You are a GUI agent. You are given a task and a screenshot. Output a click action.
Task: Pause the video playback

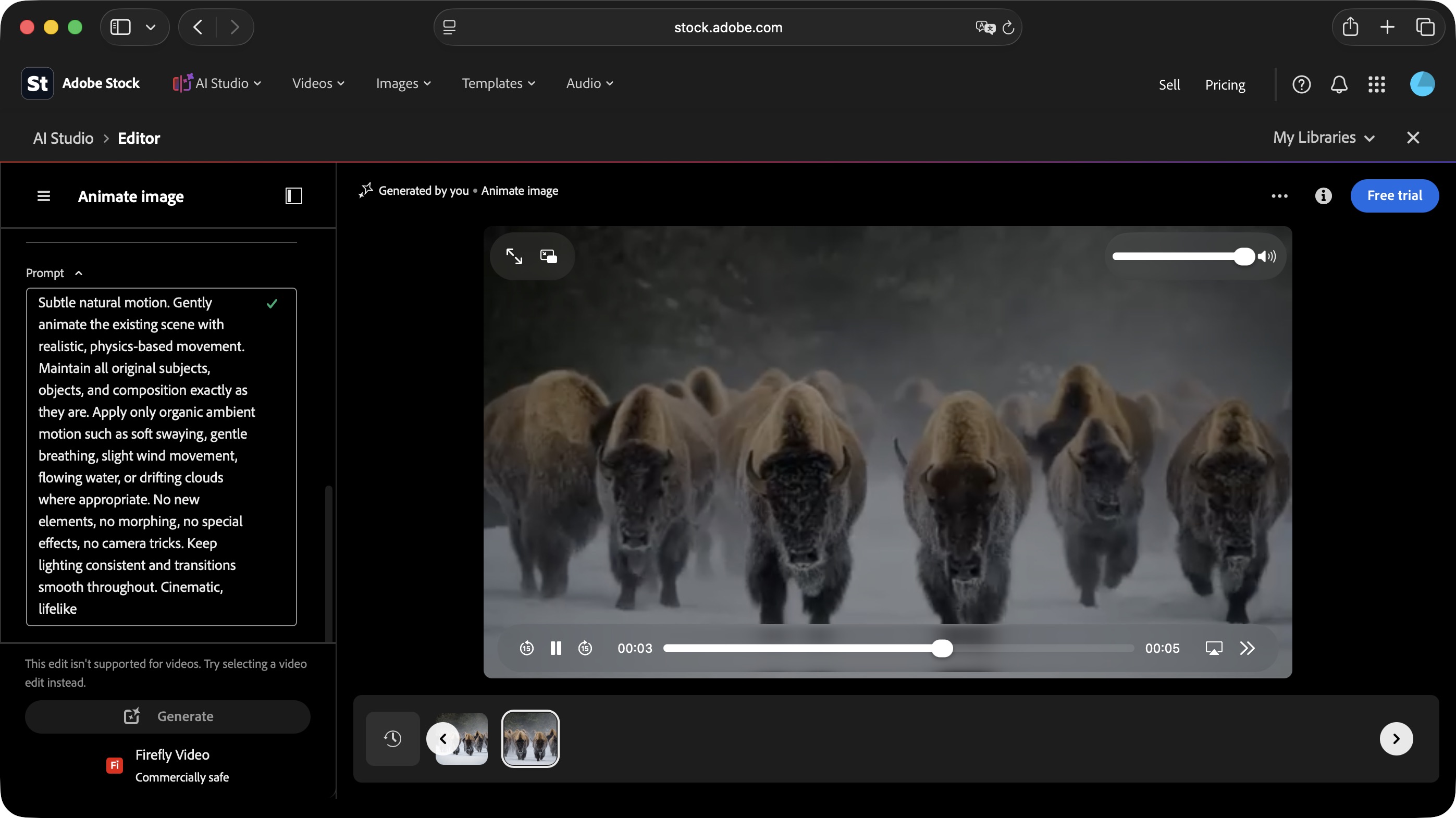coord(556,648)
